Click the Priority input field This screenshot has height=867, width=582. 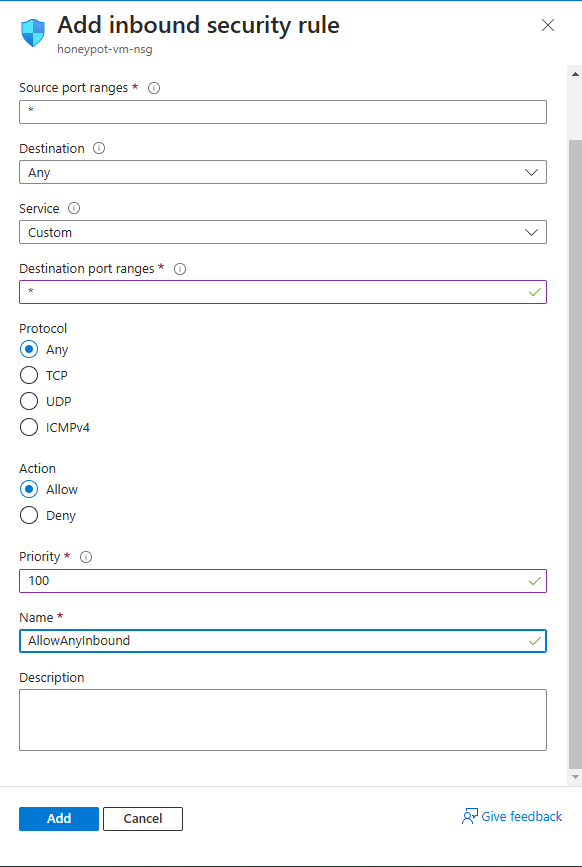click(283, 581)
